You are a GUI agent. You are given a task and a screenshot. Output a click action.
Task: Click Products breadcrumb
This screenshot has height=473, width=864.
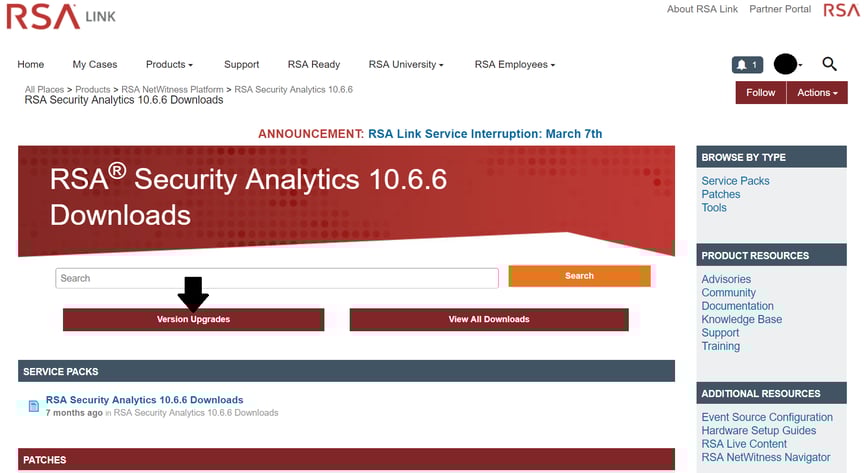93,89
